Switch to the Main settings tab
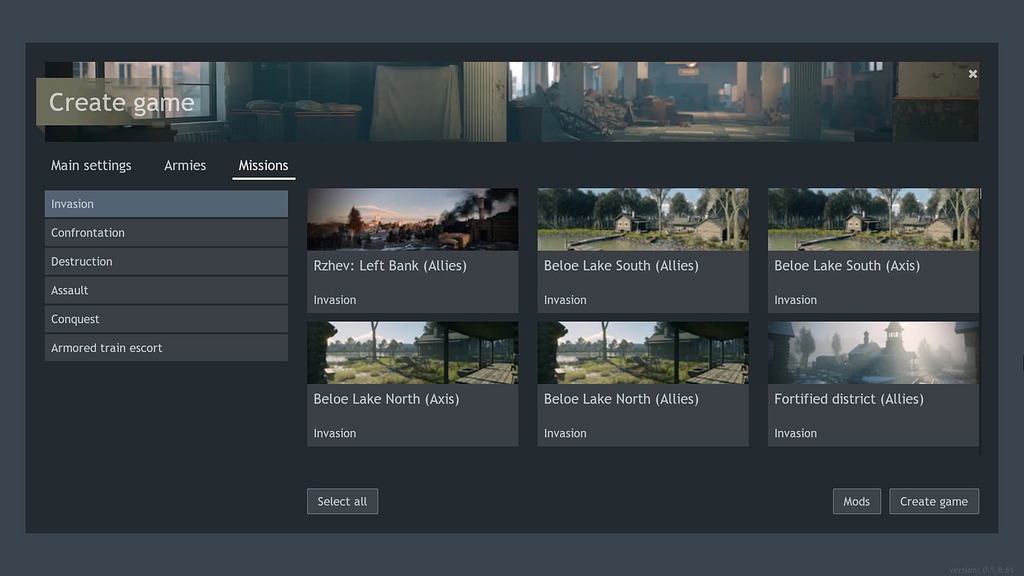The width and height of the screenshot is (1024, 576). point(91,165)
